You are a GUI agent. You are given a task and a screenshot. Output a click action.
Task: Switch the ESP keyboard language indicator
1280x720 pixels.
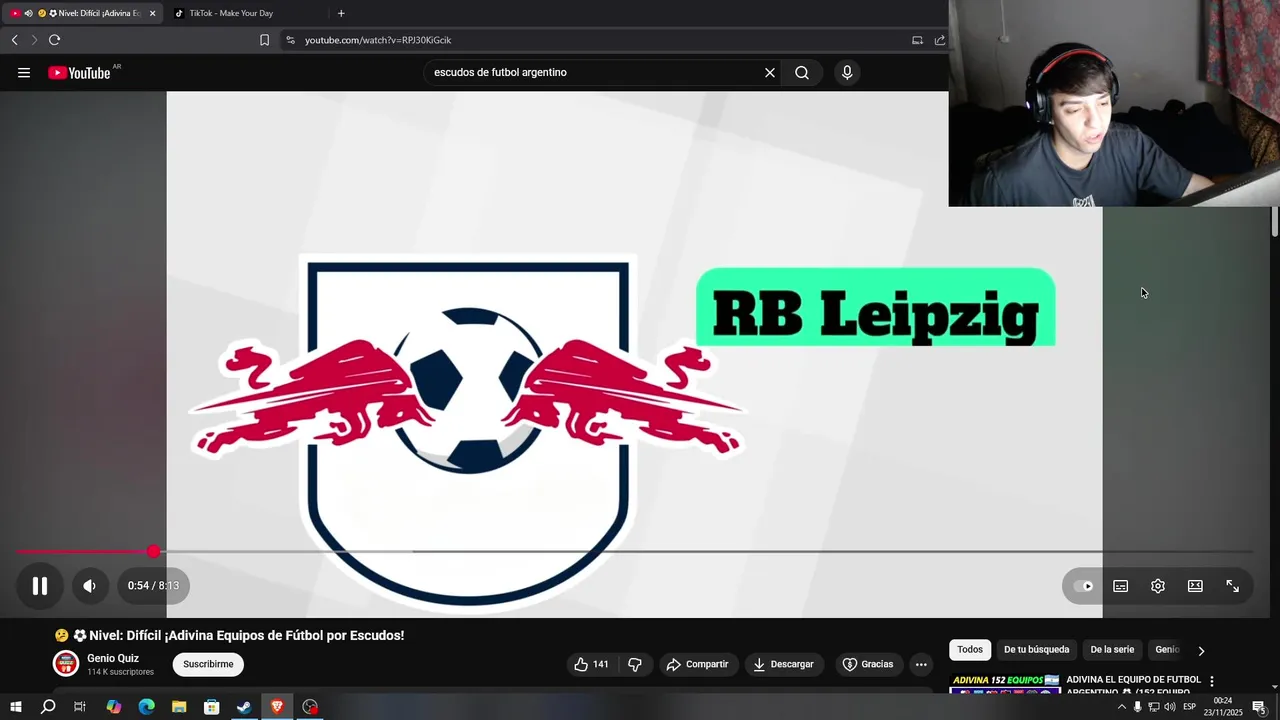coord(1190,707)
